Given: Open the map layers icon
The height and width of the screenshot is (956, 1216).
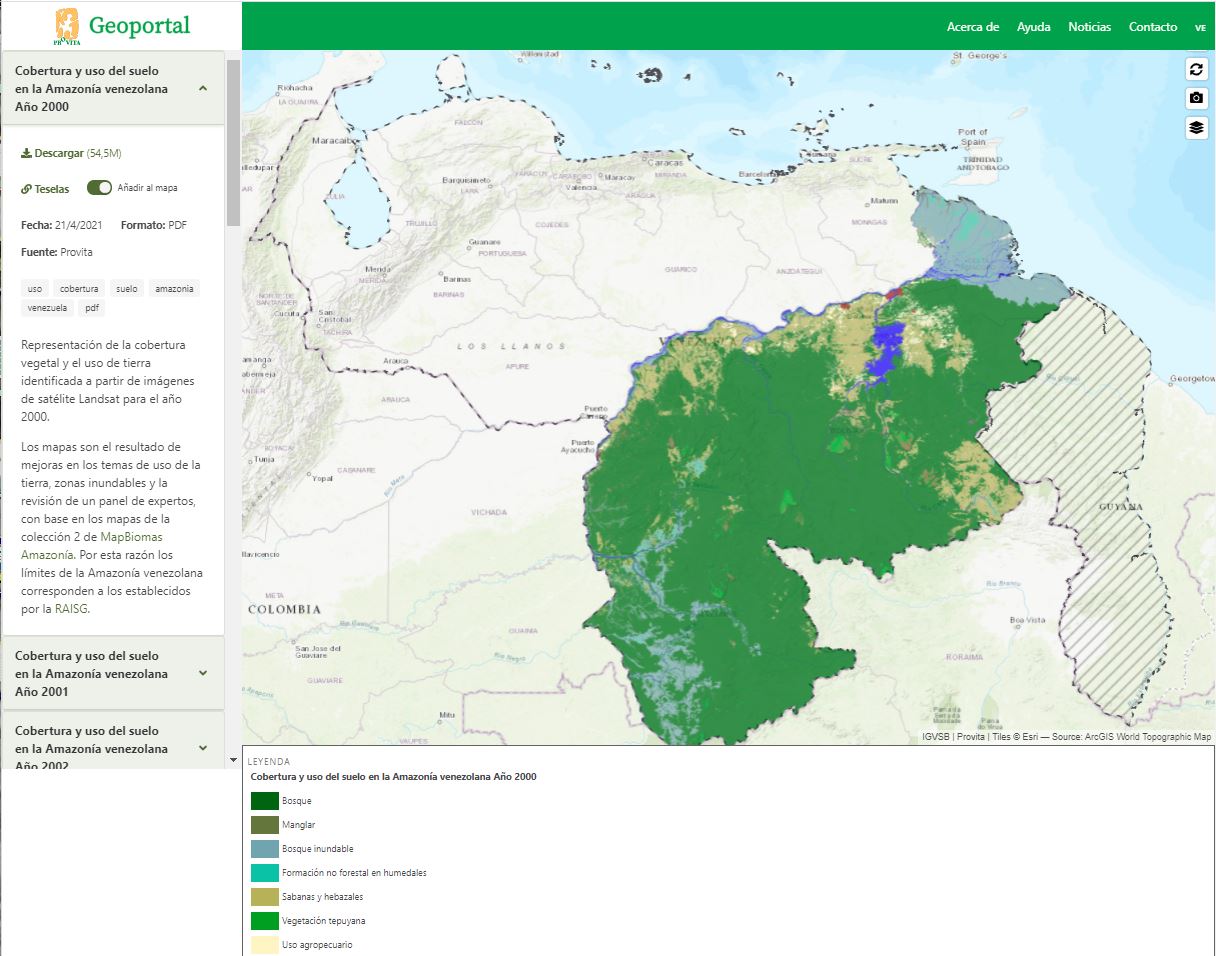Looking at the screenshot, I should pos(1196,128).
